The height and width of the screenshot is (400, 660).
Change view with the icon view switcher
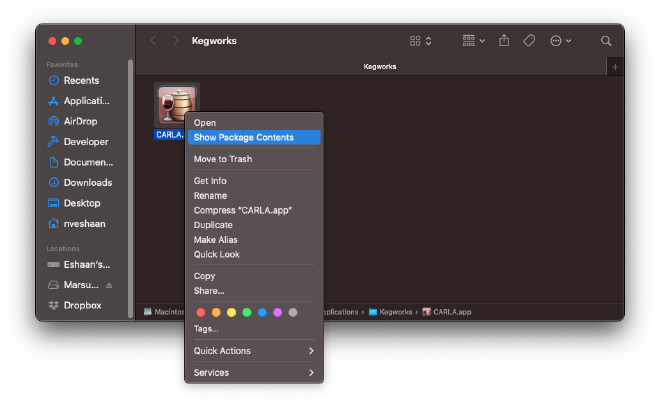(x=420, y=41)
